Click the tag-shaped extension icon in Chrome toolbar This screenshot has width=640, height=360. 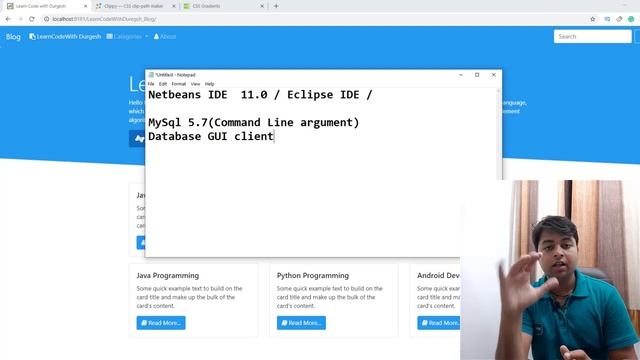(x=619, y=19)
